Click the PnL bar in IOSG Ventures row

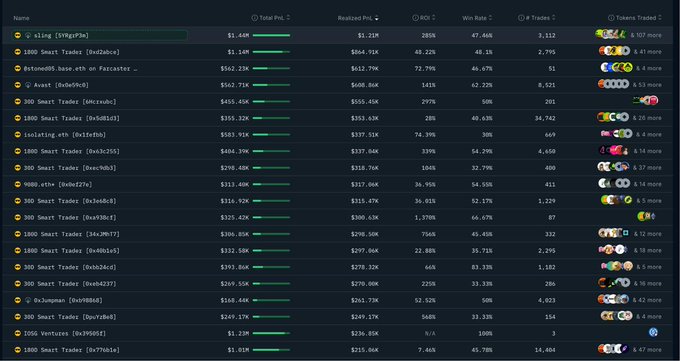pyautogui.click(x=271, y=333)
